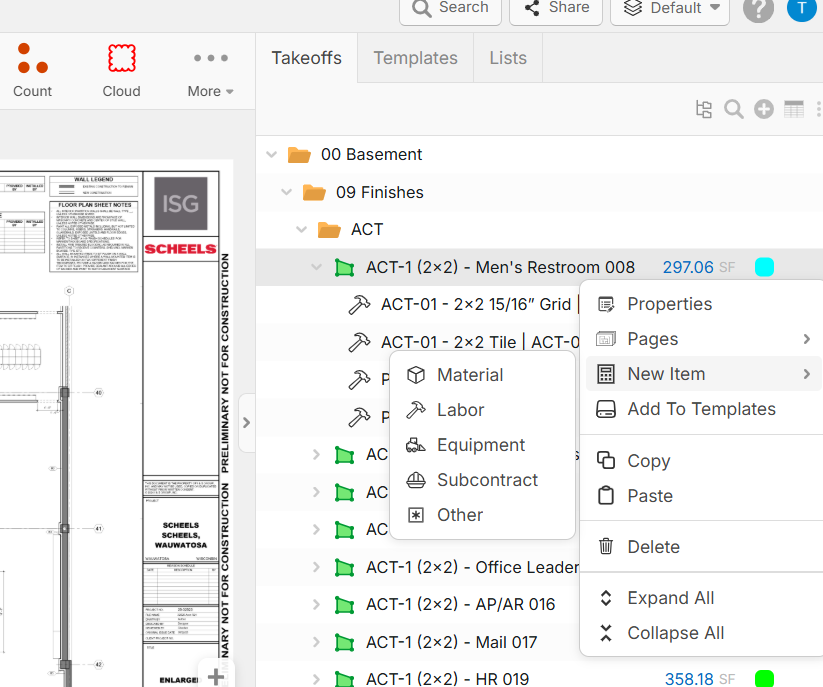823x687 pixels.
Task: Click the Share button
Action: [555, 9]
